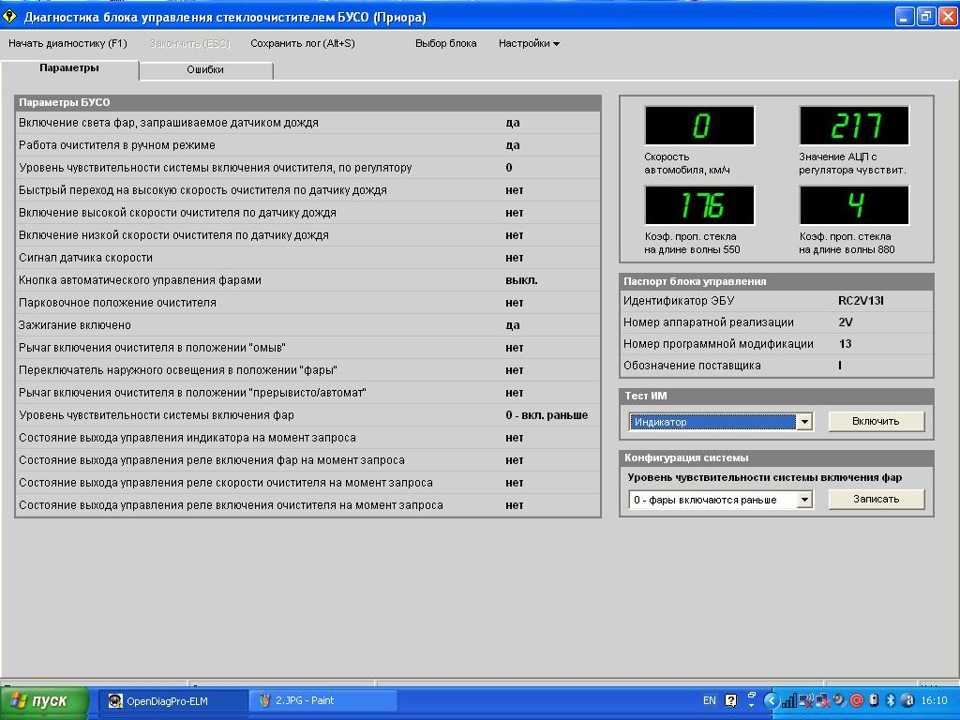Image resolution: width=960 pixels, height=720 pixels.
Task: Click the system clock showing 16:10
Action: (934, 700)
